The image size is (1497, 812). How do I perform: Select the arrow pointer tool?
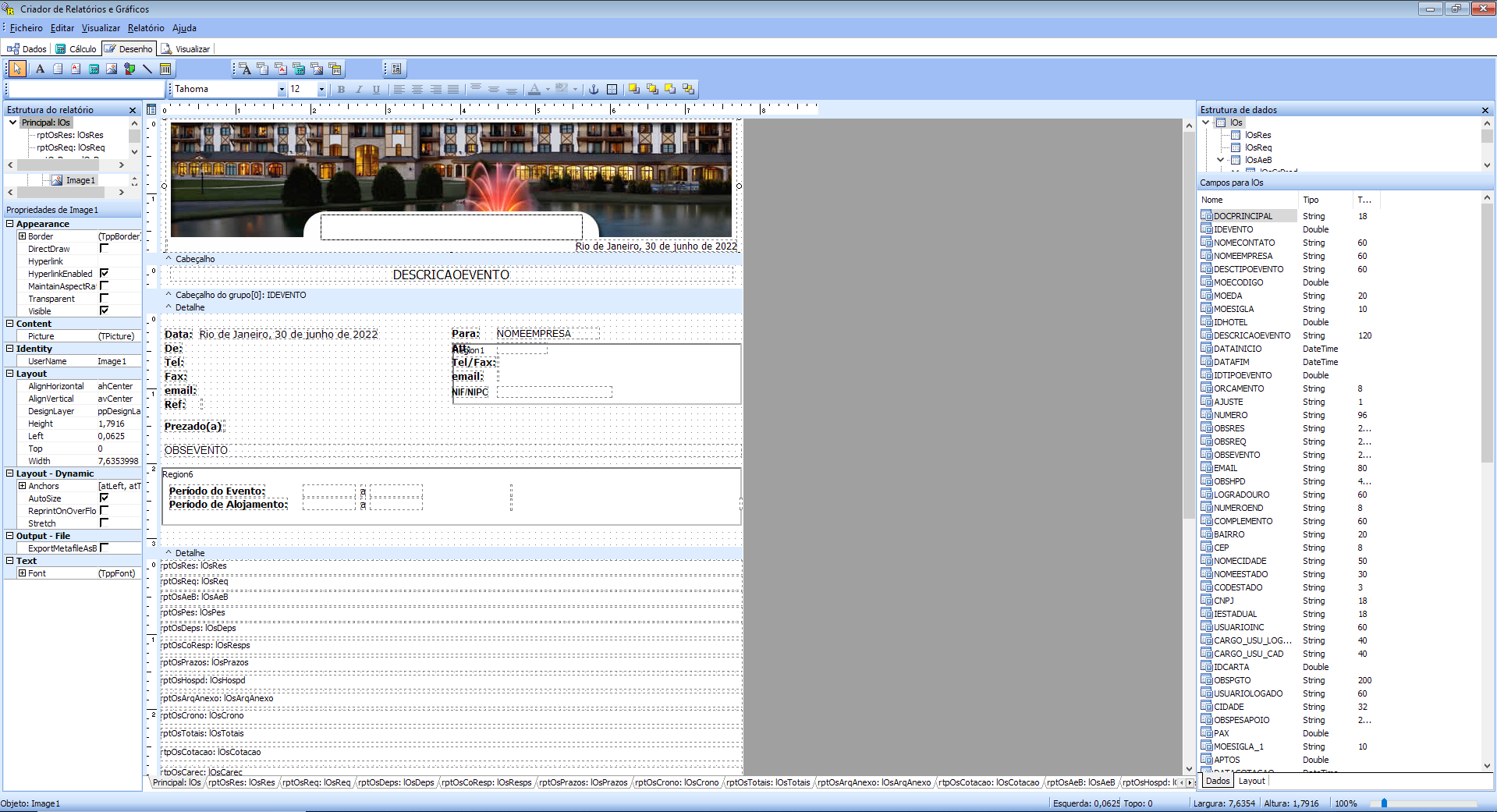tap(17, 69)
